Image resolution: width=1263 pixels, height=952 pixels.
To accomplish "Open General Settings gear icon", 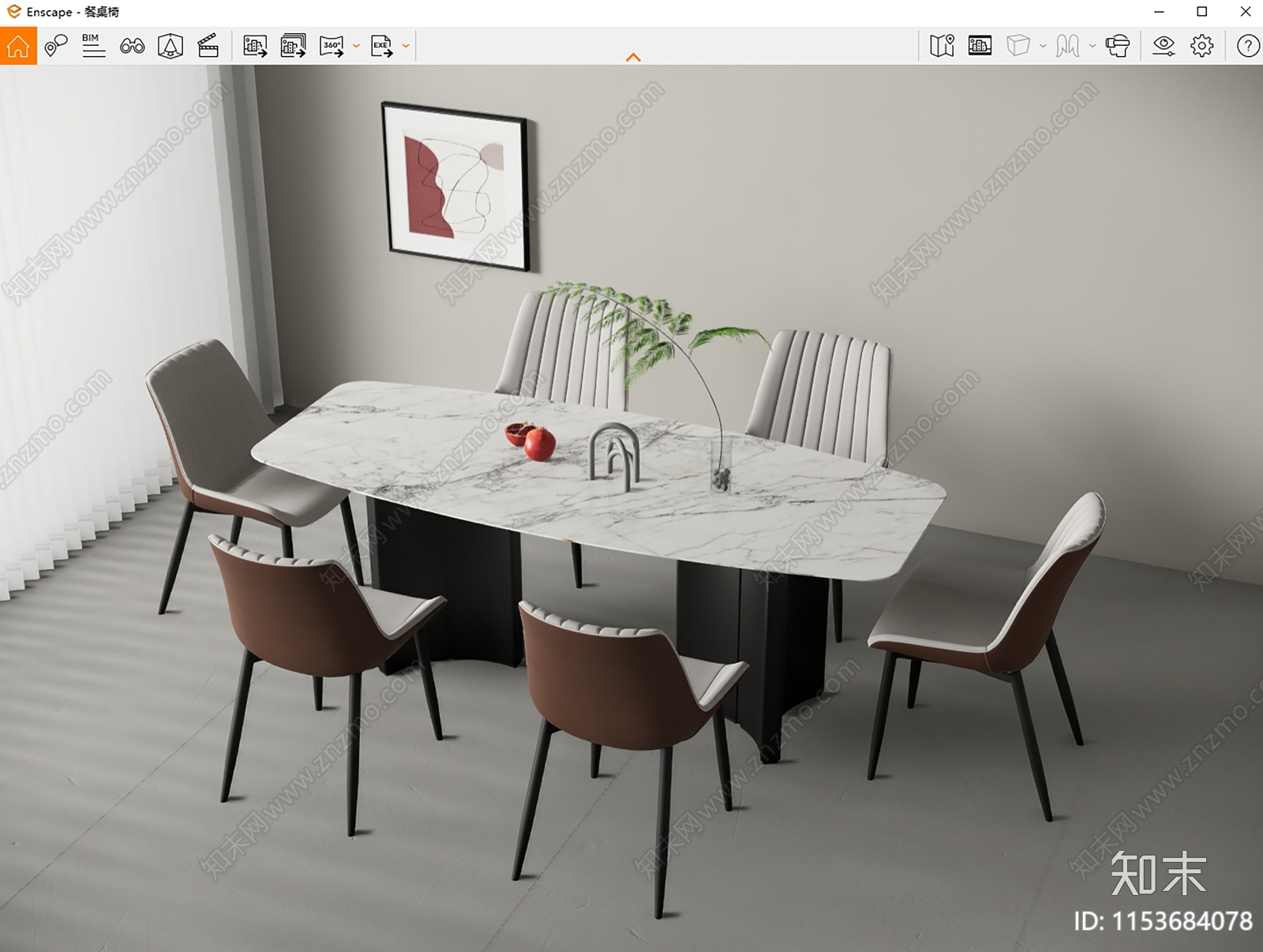I will coord(1202,46).
